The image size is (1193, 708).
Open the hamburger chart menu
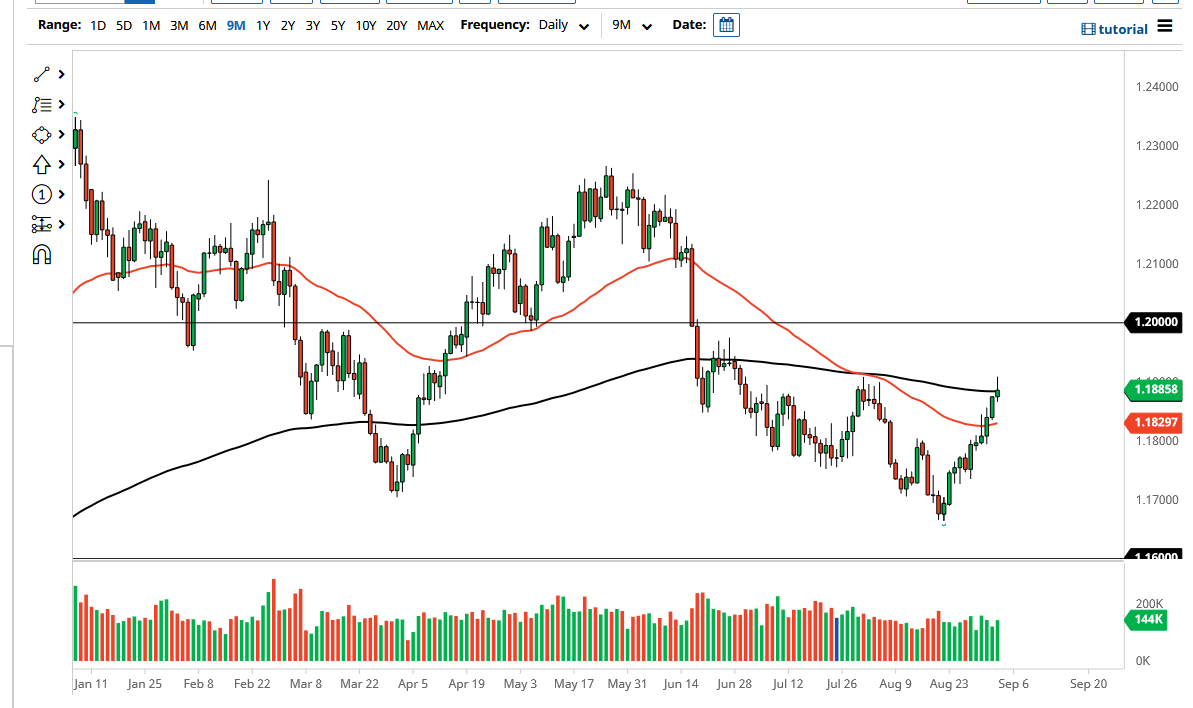click(x=1165, y=26)
